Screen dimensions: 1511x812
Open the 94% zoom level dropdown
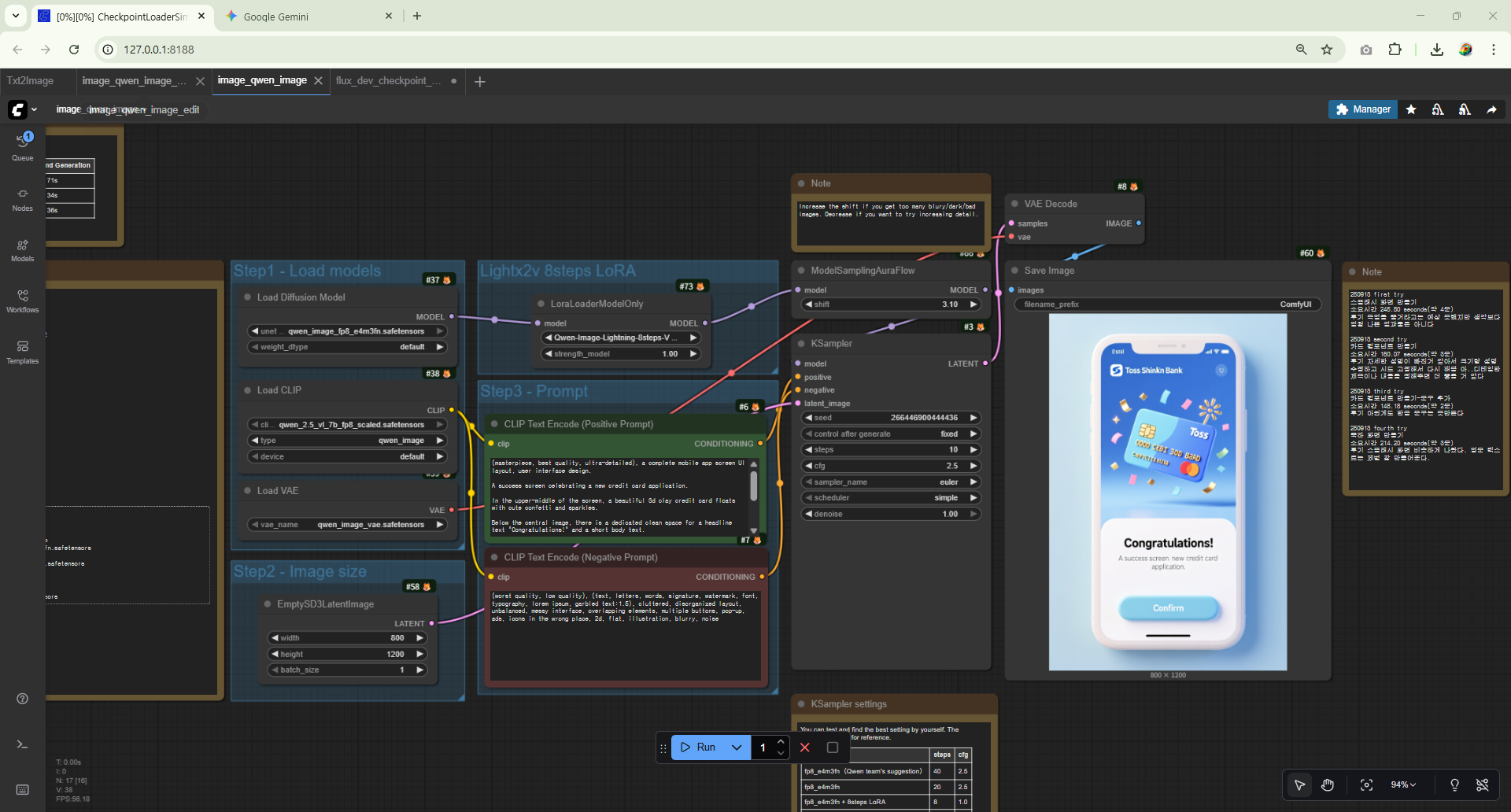click(1402, 785)
